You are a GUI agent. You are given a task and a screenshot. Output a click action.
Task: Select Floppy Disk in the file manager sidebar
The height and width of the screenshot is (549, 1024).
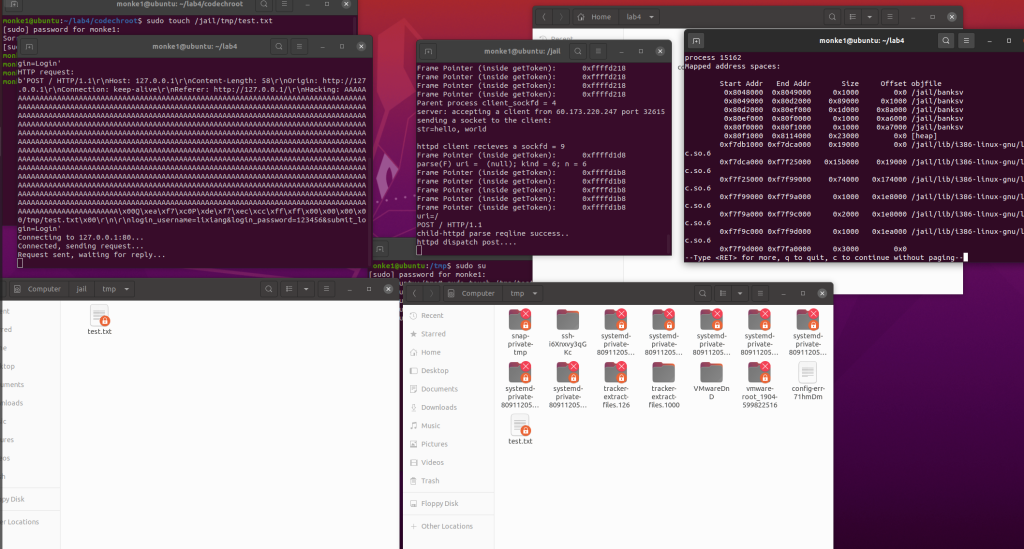click(439, 503)
